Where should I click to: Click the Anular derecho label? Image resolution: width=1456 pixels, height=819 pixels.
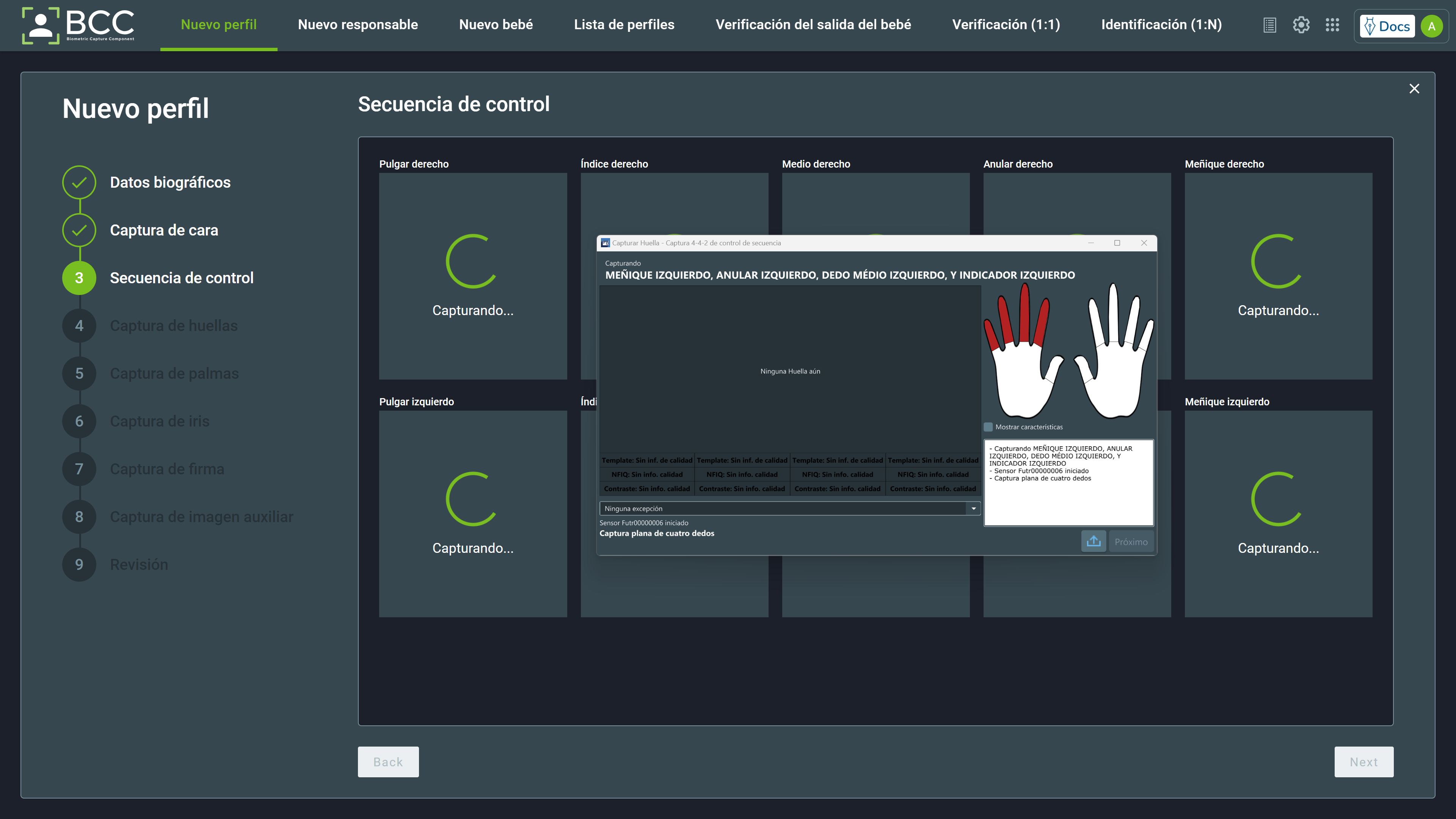(1017, 164)
